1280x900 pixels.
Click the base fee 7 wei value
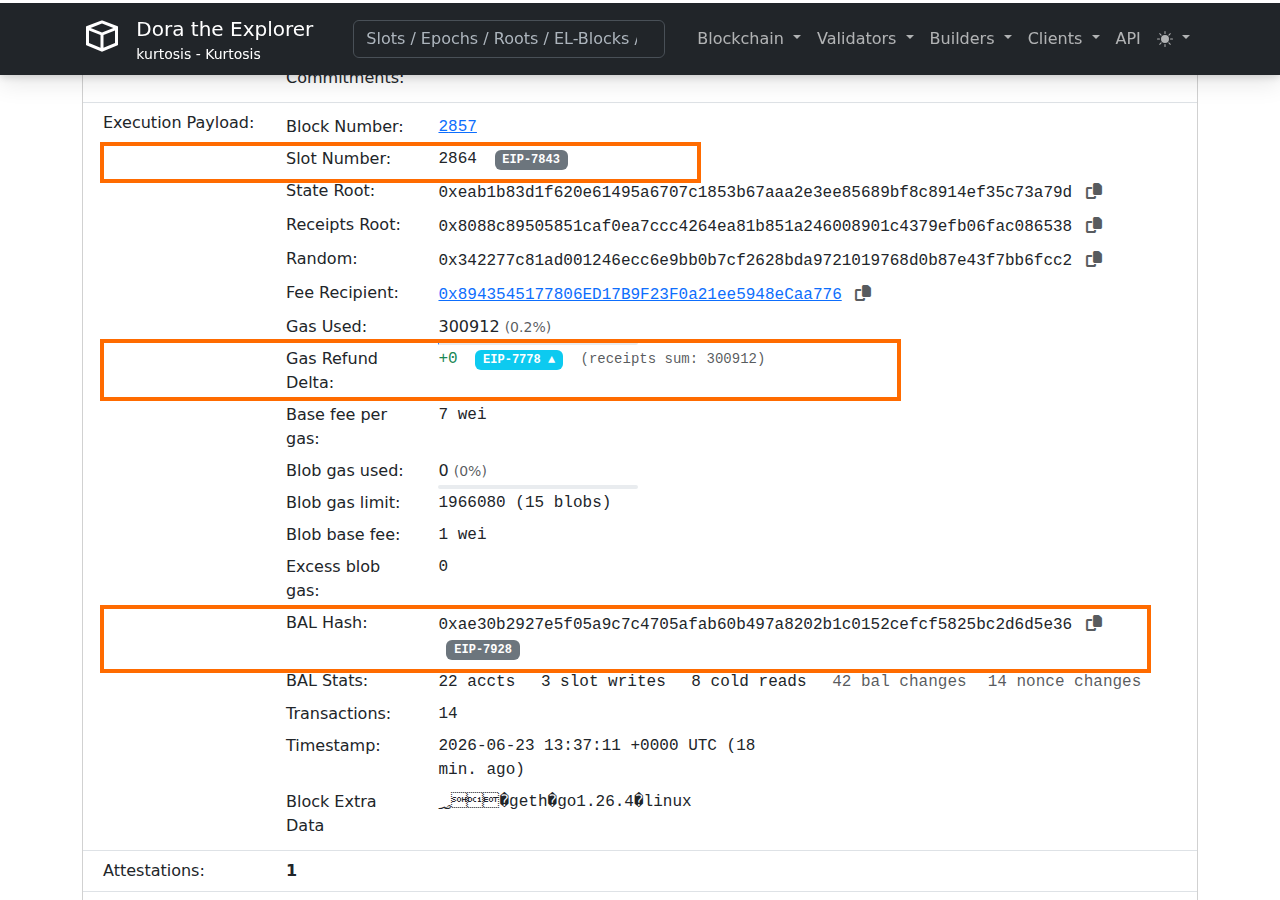[x=463, y=414]
